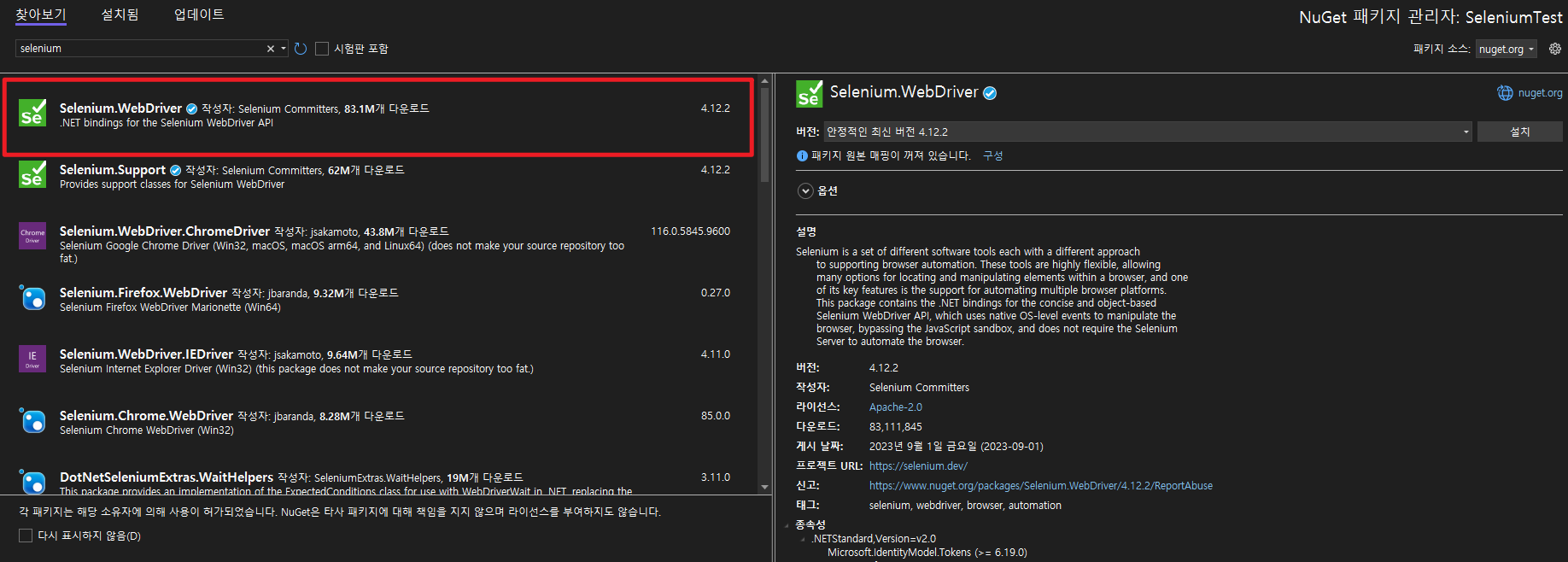Viewport: 1568px width, 562px height.
Task: Click the package list scrollbar thumb
Action: (764, 134)
